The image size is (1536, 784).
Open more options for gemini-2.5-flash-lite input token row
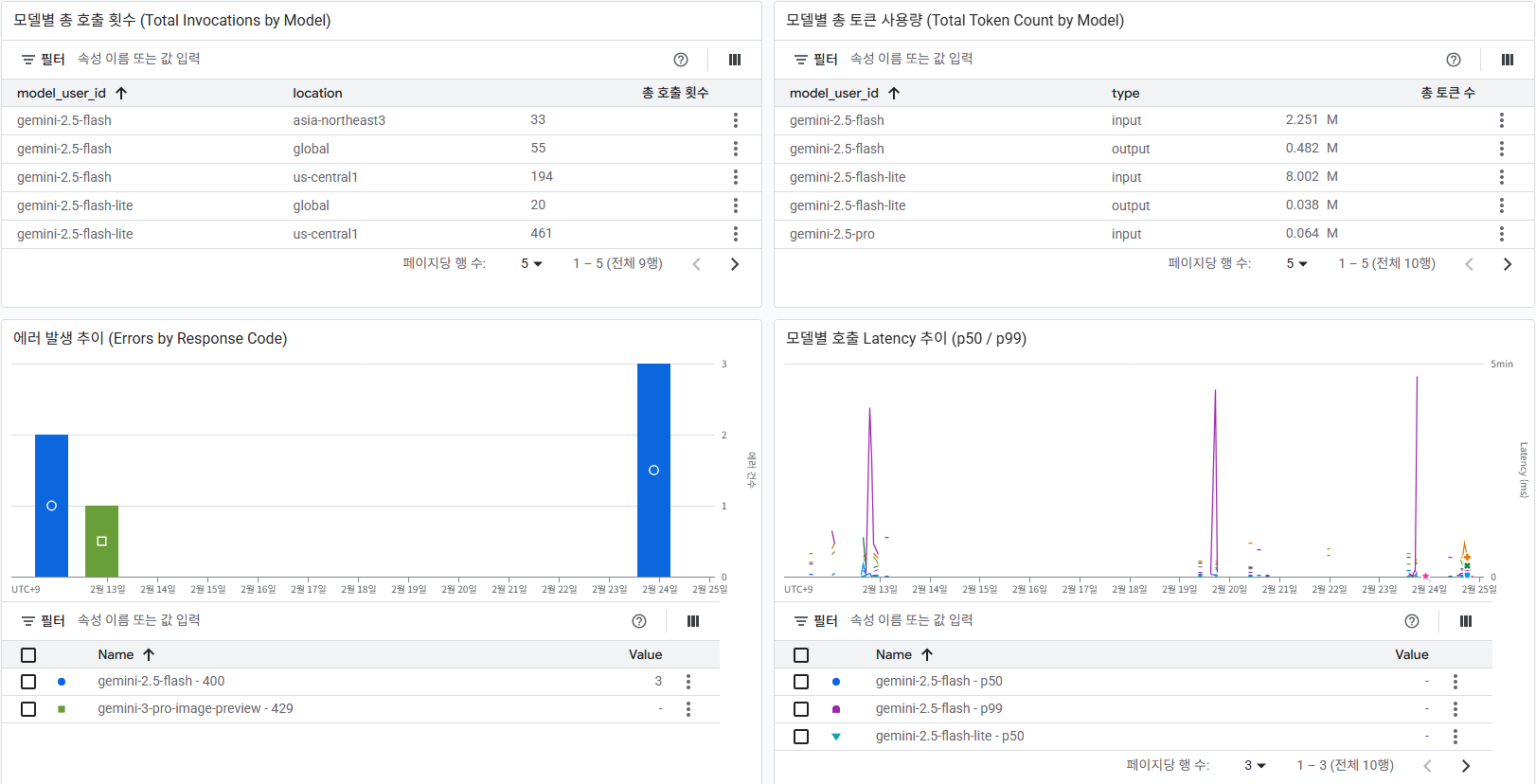[x=1502, y=177]
